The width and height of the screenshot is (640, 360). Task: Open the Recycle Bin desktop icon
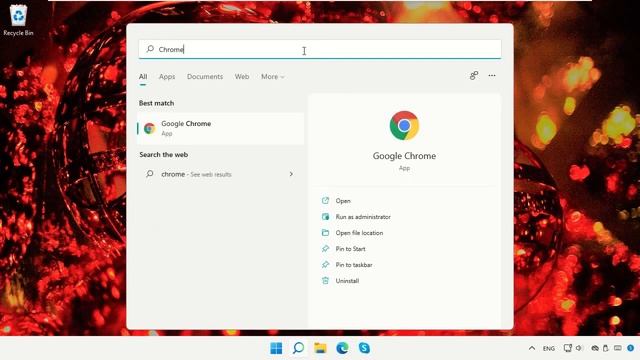click(18, 20)
